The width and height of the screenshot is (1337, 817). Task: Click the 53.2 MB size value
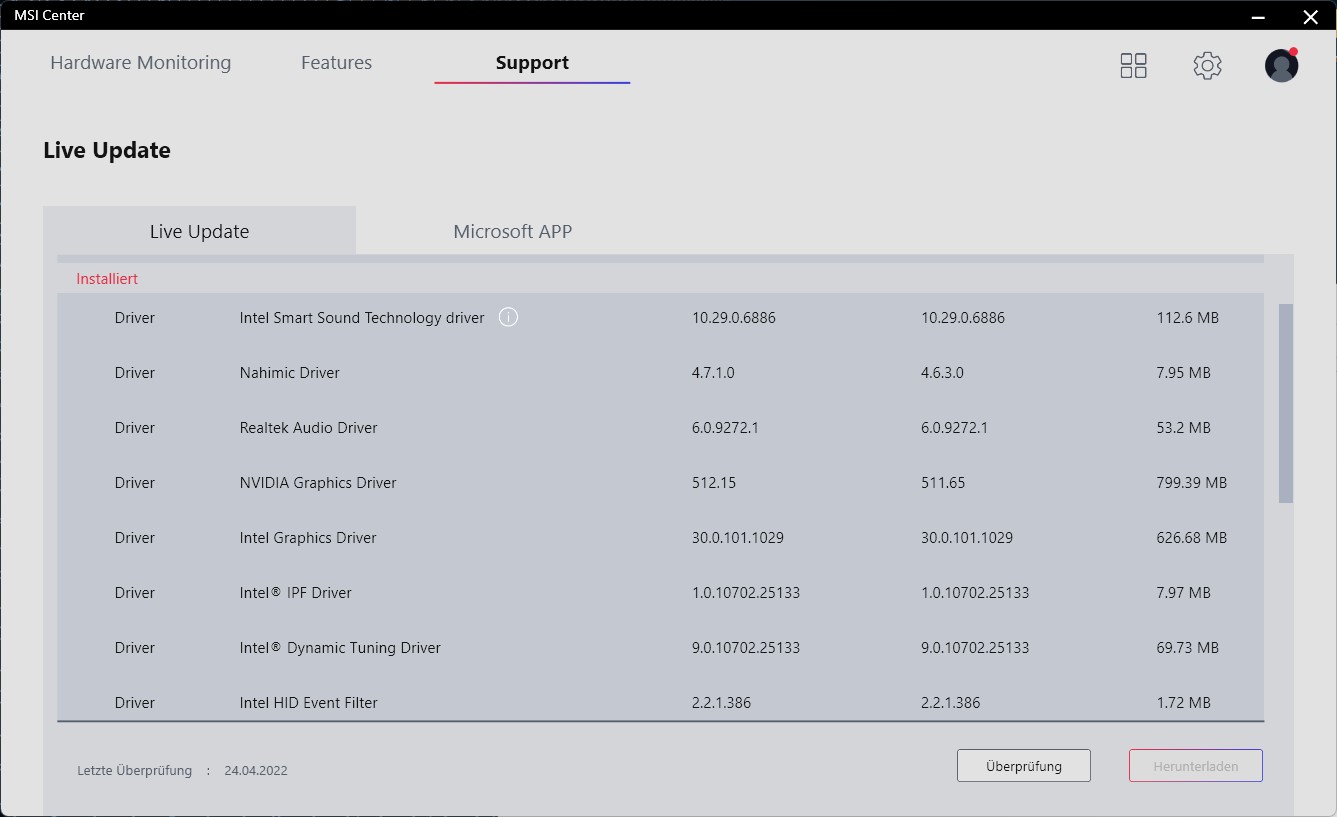[x=1184, y=428]
